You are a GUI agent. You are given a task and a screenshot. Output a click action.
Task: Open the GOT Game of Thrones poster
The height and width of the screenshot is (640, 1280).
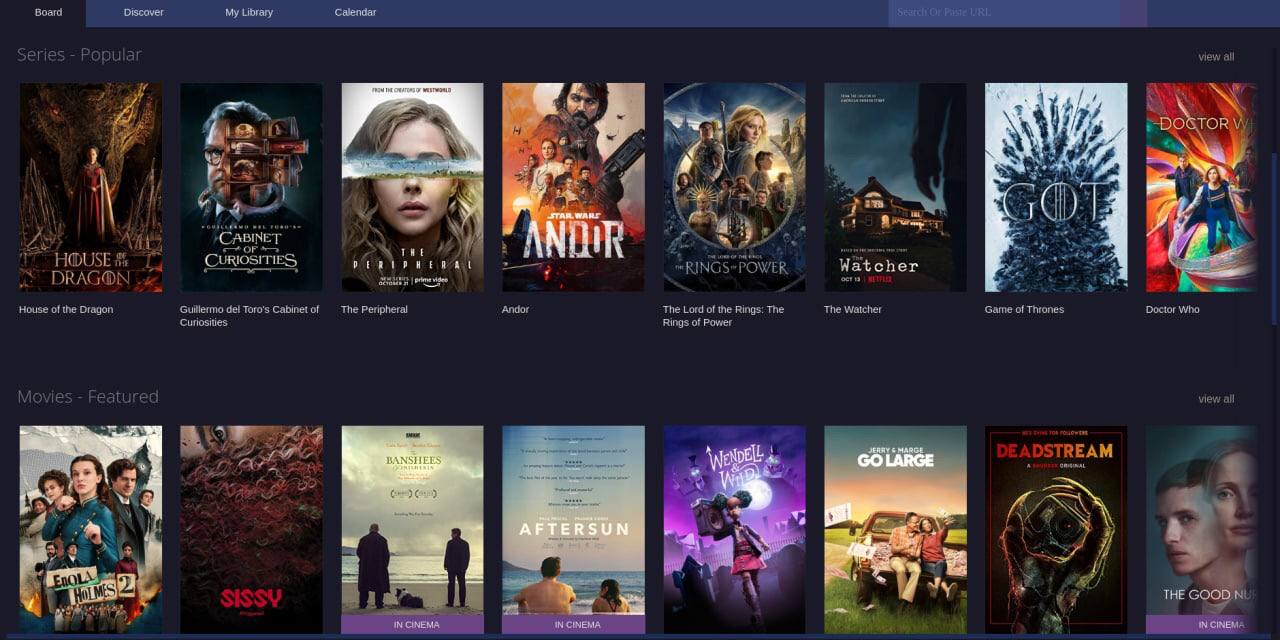click(1056, 187)
